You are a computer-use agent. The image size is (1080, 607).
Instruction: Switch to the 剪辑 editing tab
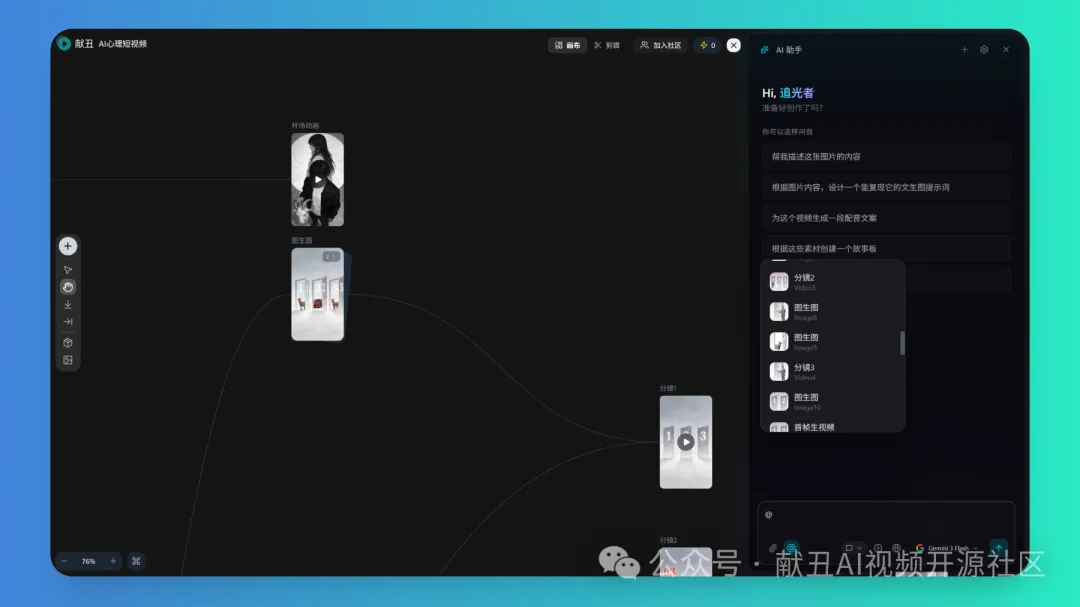607,45
